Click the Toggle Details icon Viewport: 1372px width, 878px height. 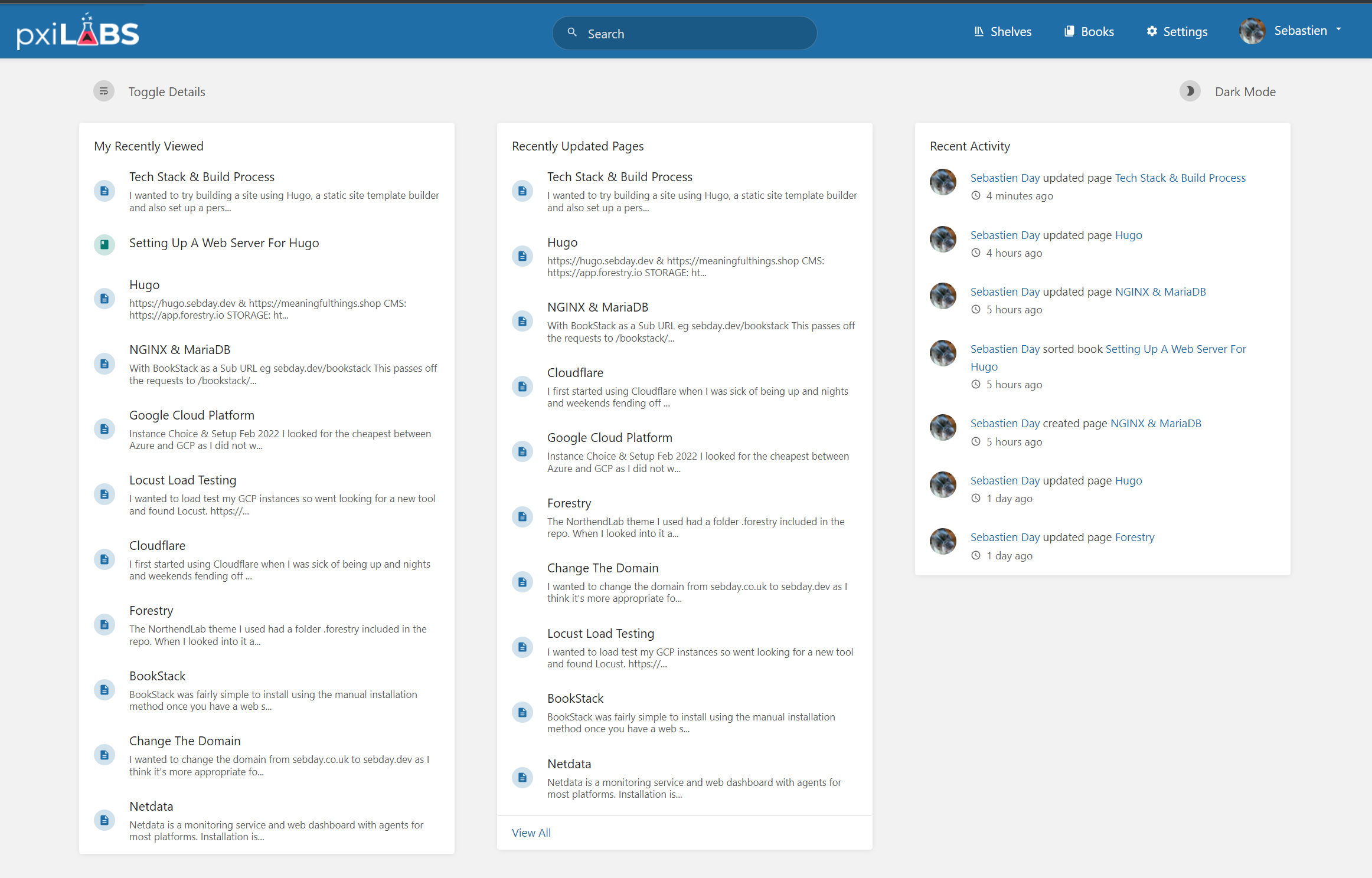click(104, 91)
